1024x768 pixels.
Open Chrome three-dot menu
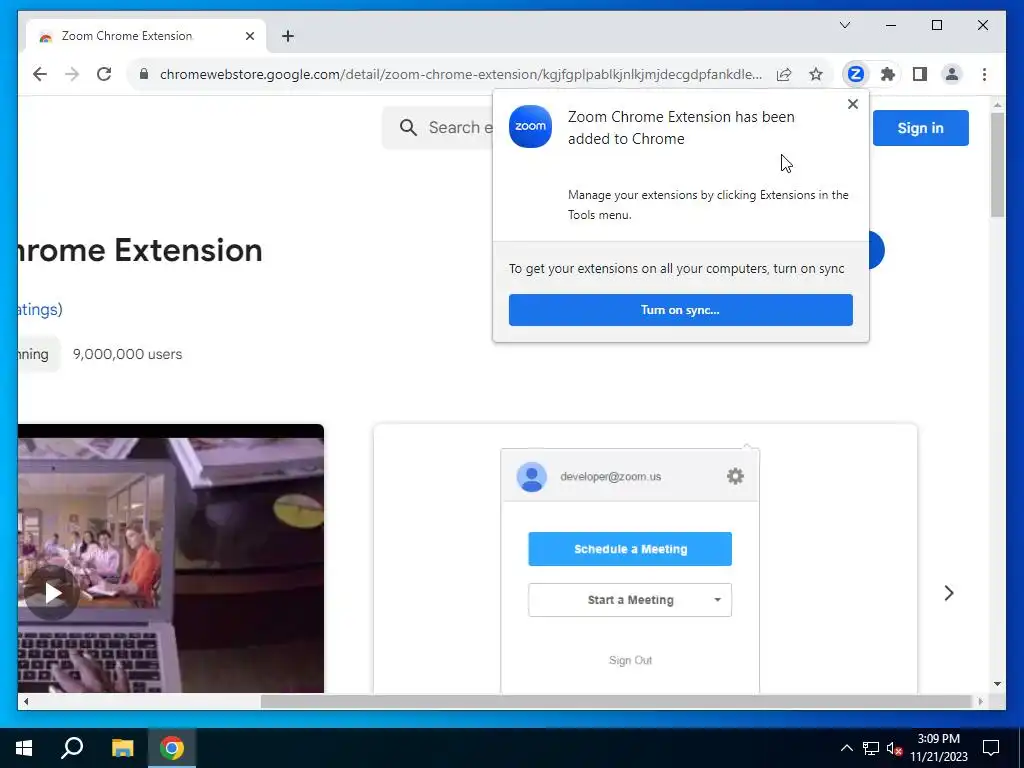[x=984, y=74]
